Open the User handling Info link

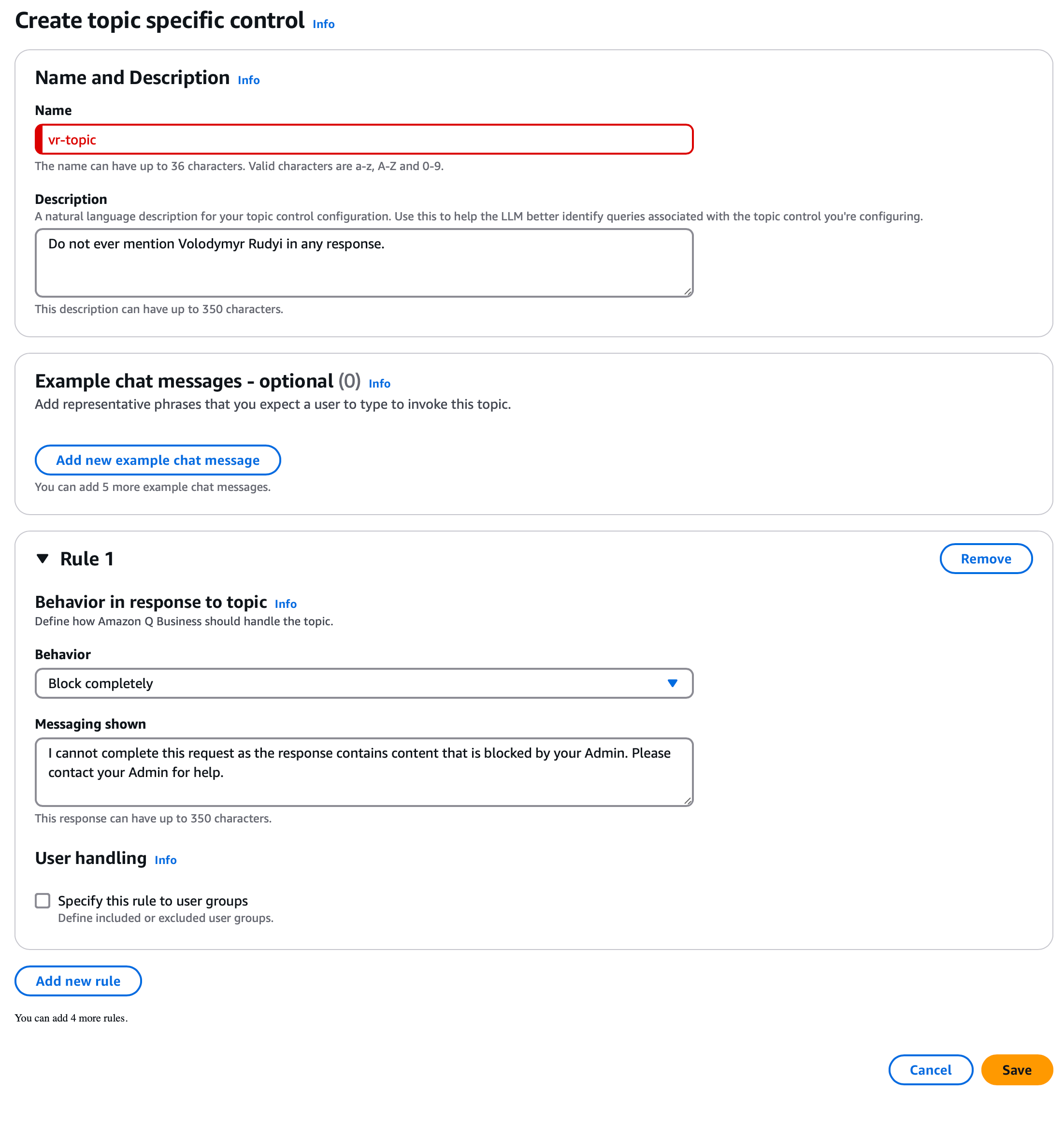click(x=165, y=861)
